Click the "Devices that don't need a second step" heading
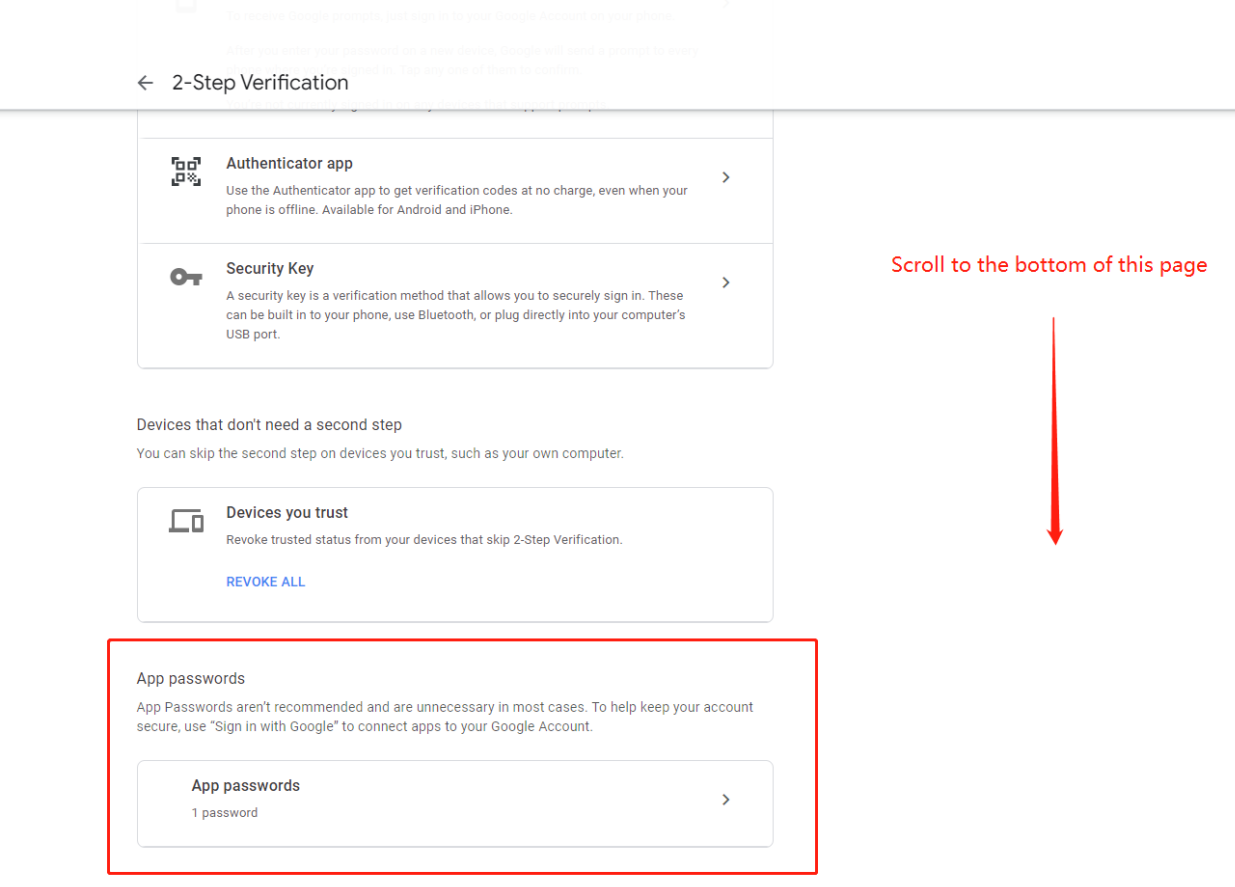Image resolution: width=1235 pixels, height=887 pixels. click(x=269, y=425)
